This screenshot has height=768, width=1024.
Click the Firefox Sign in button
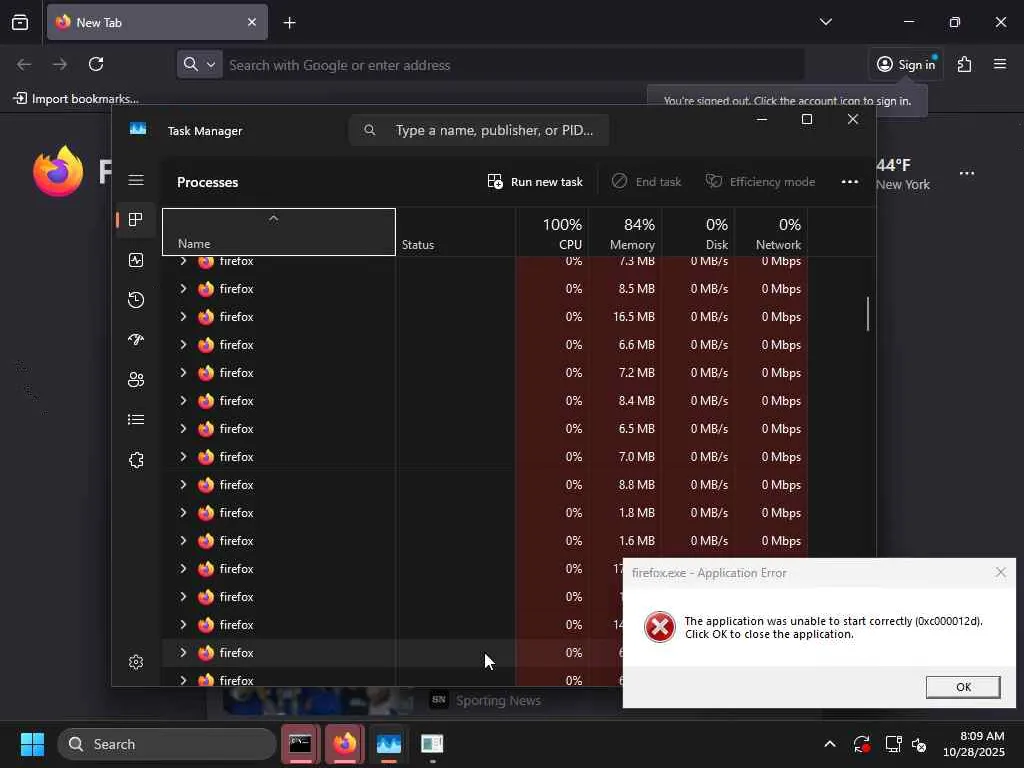(x=905, y=64)
